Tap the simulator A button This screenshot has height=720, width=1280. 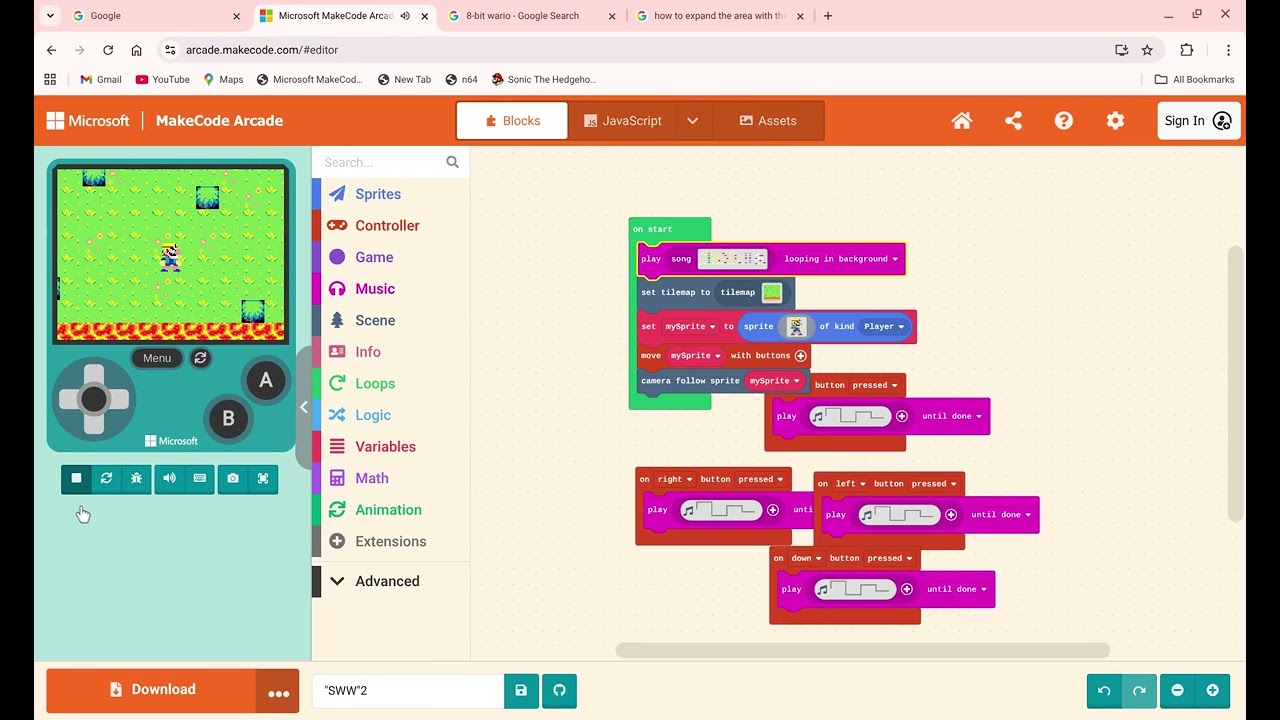(x=266, y=380)
